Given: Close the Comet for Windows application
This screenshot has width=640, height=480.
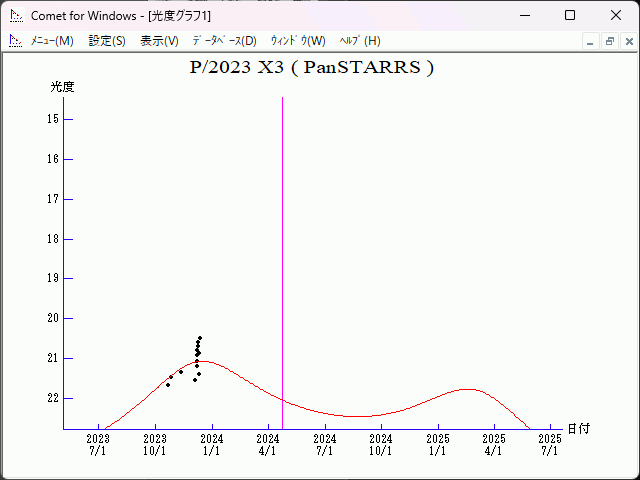Looking at the screenshot, I should tap(615, 15).
